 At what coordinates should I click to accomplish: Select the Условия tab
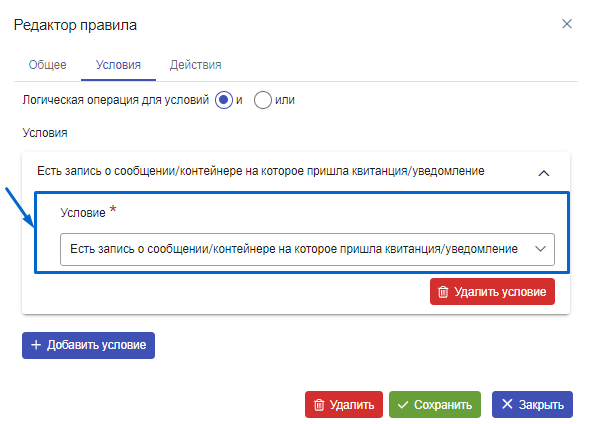[118, 65]
